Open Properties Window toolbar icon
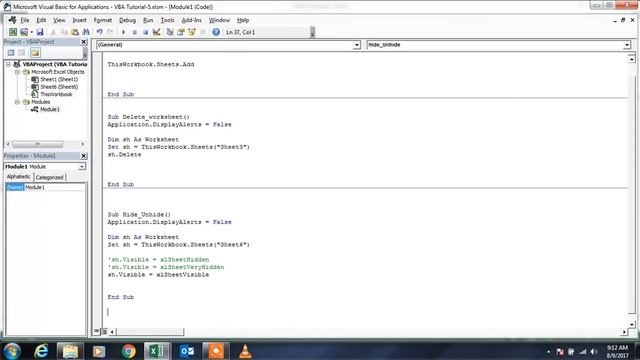This screenshot has width=640, height=360. [x=181, y=32]
